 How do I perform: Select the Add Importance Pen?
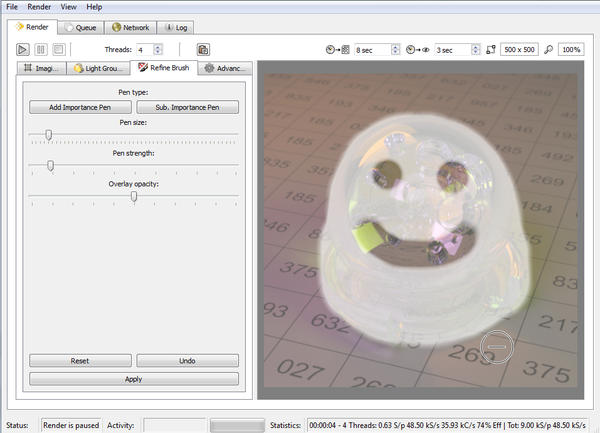pos(80,107)
